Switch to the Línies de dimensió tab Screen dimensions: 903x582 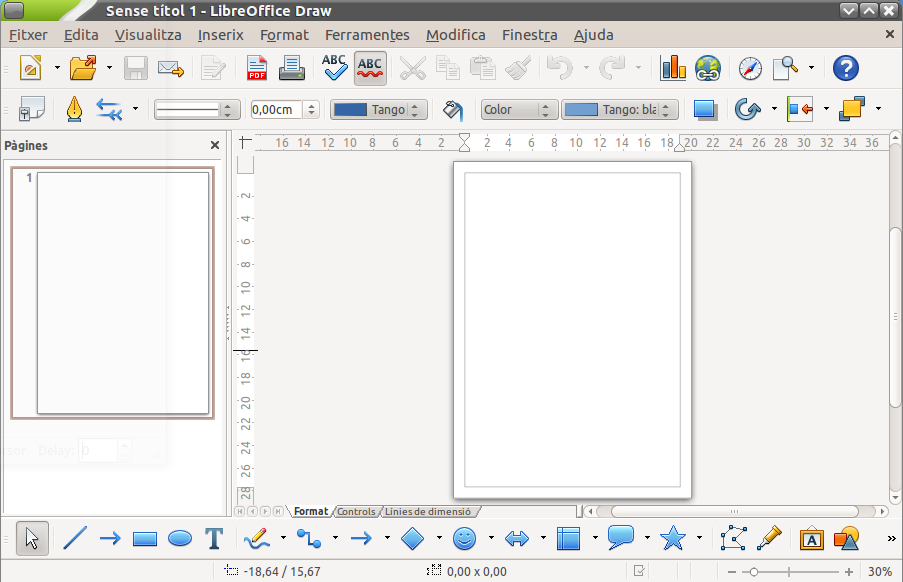click(x=428, y=511)
